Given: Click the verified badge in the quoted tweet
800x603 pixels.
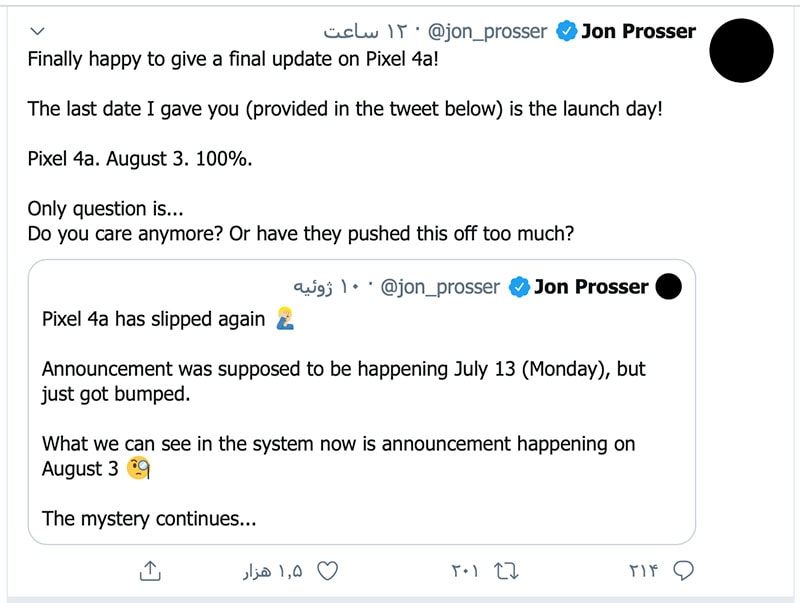Looking at the screenshot, I should tap(518, 287).
